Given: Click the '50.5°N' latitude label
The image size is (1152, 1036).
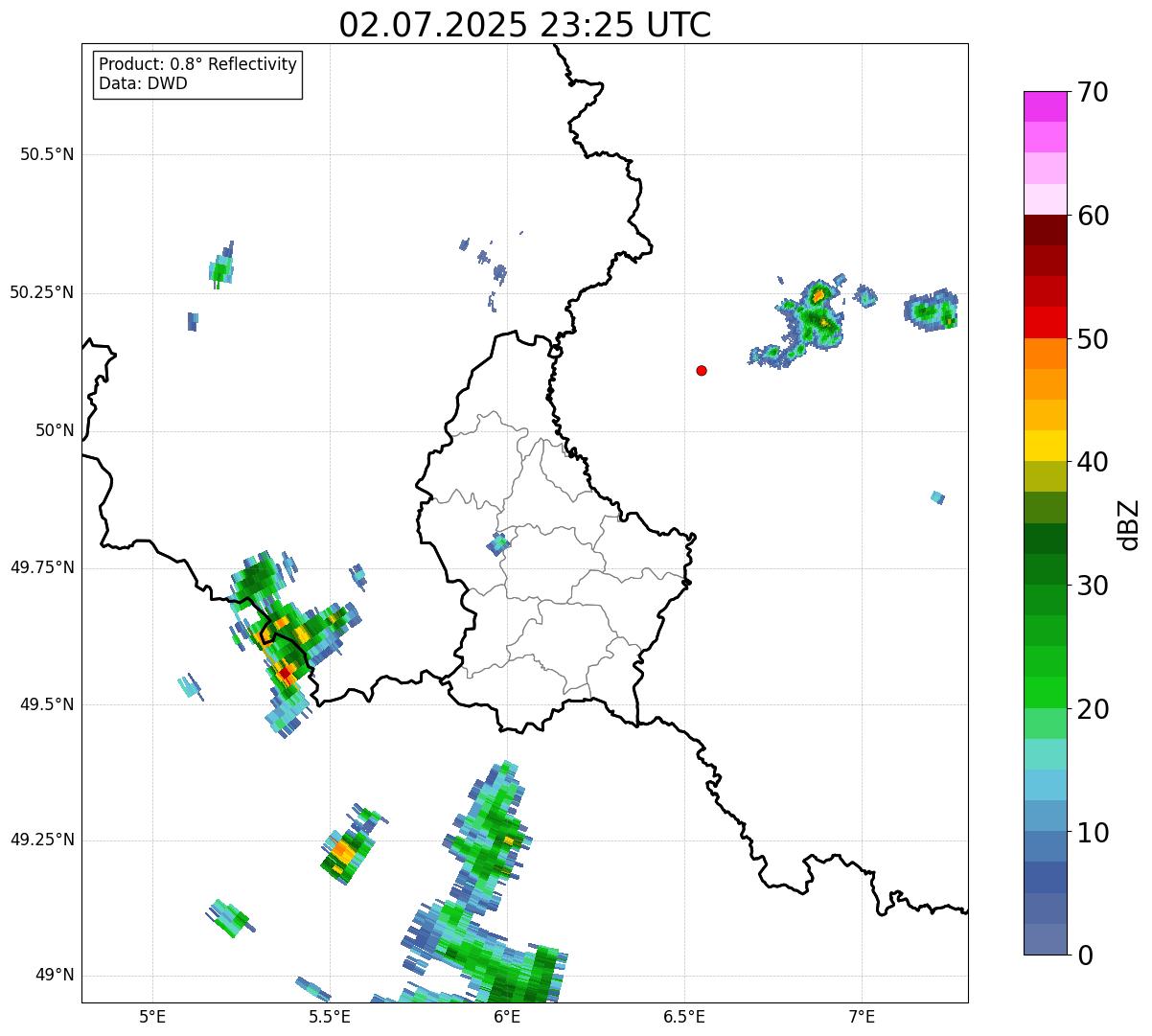Looking at the screenshot, I should [46, 154].
